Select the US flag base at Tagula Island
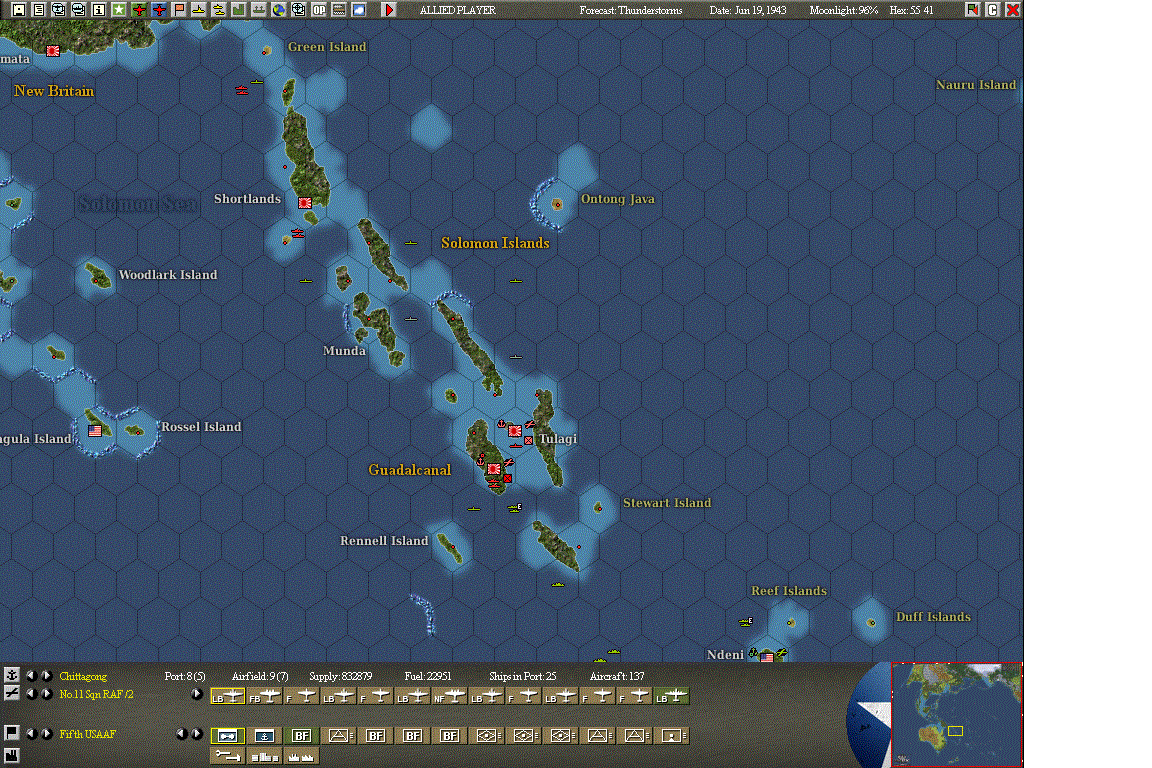This screenshot has width=1152, height=768. tap(95, 431)
